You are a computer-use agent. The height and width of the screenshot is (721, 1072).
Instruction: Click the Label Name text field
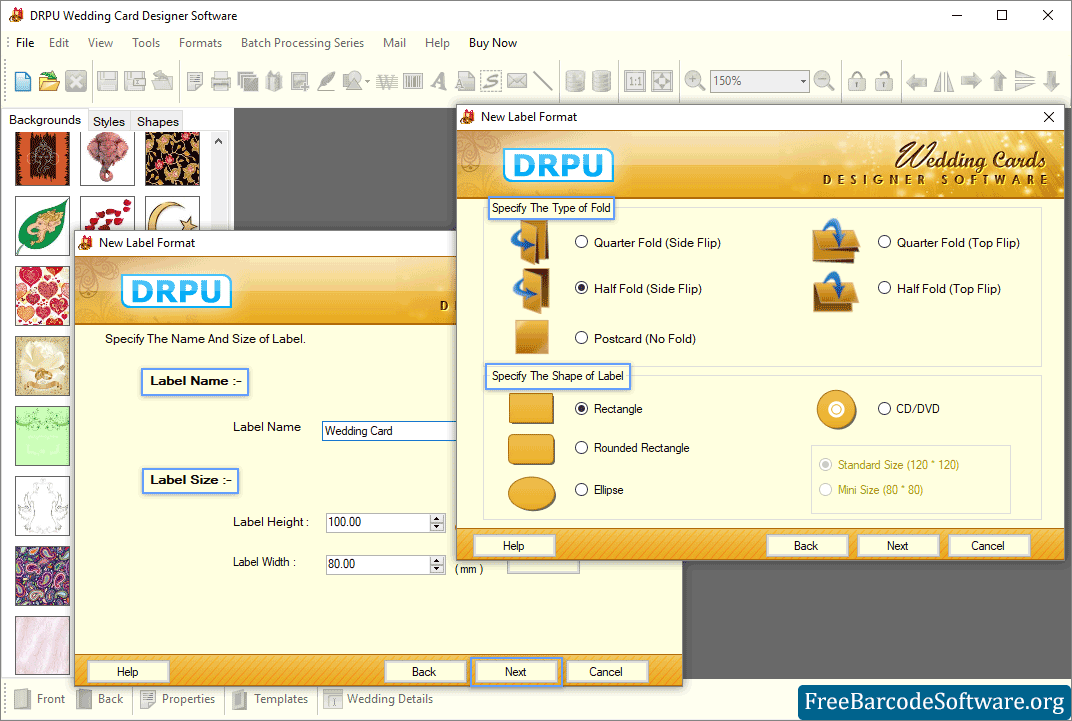coord(388,431)
